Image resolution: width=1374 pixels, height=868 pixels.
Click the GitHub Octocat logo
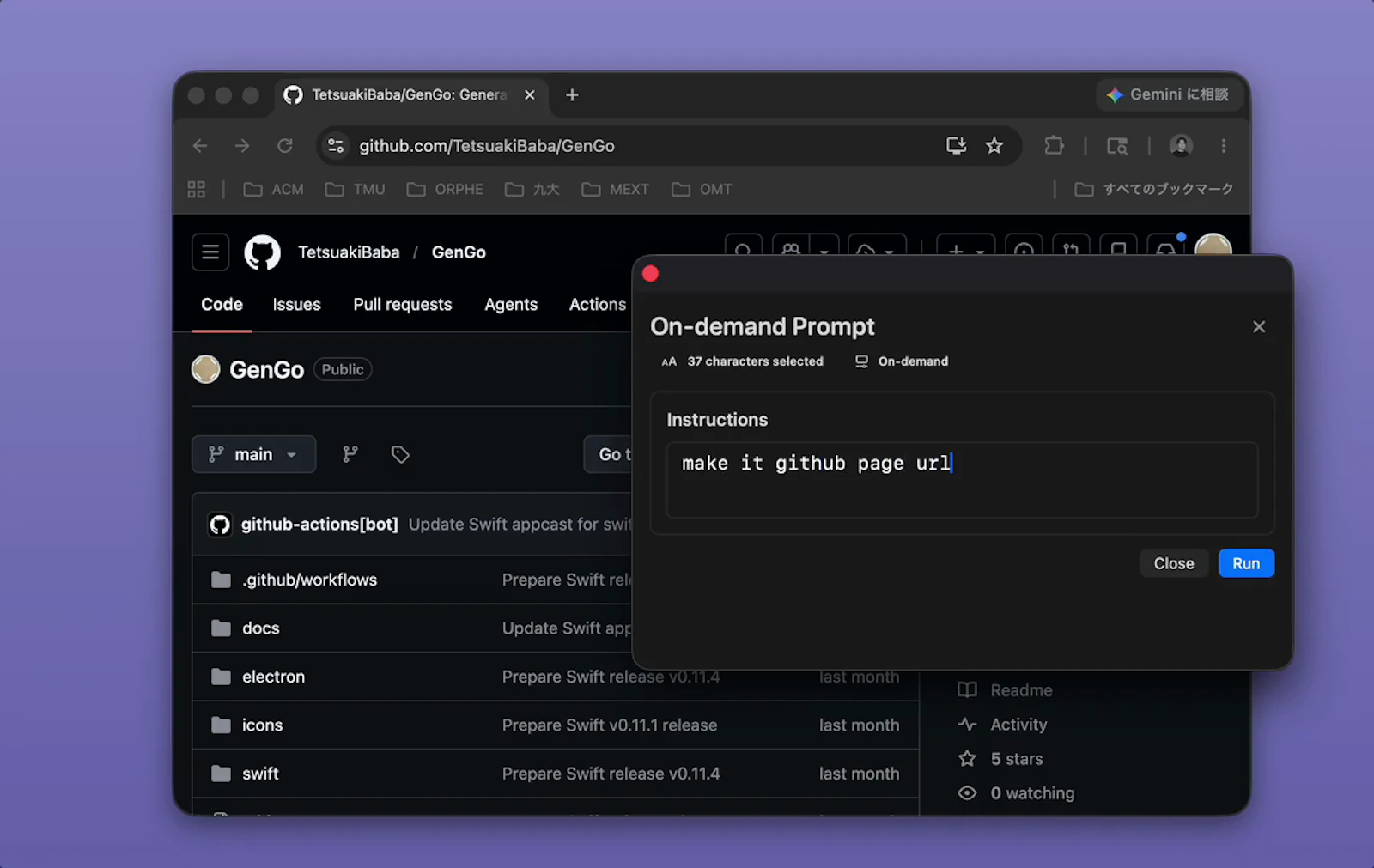pos(263,252)
